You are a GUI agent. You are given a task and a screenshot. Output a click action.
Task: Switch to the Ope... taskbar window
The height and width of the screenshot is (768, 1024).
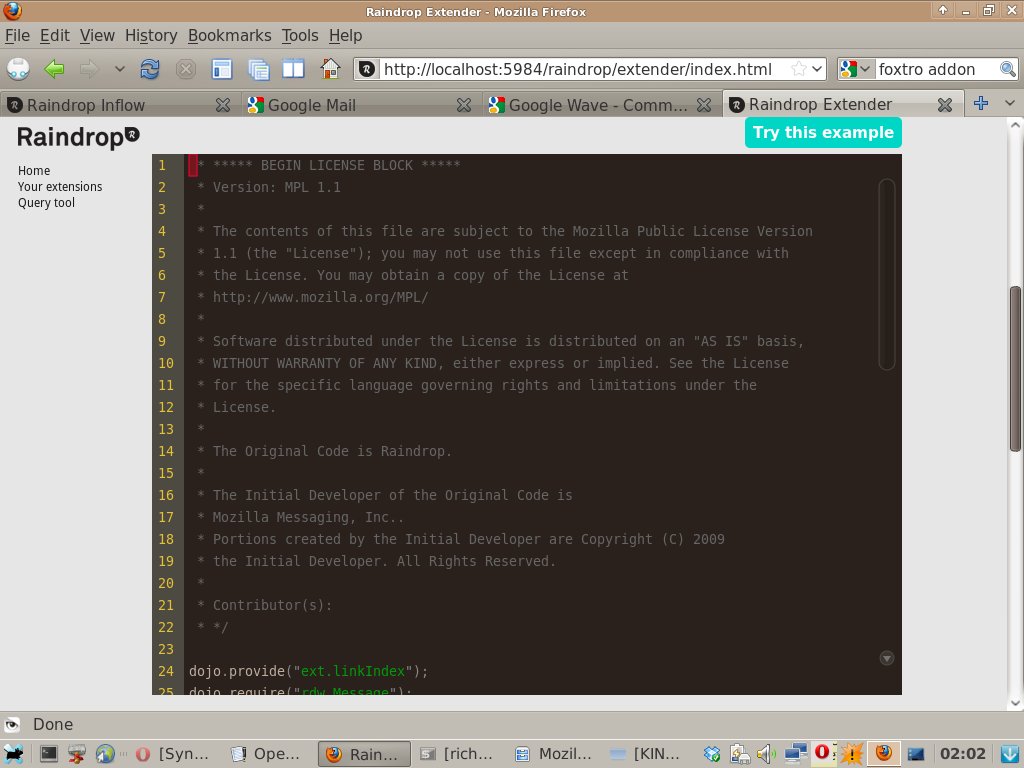click(x=267, y=754)
